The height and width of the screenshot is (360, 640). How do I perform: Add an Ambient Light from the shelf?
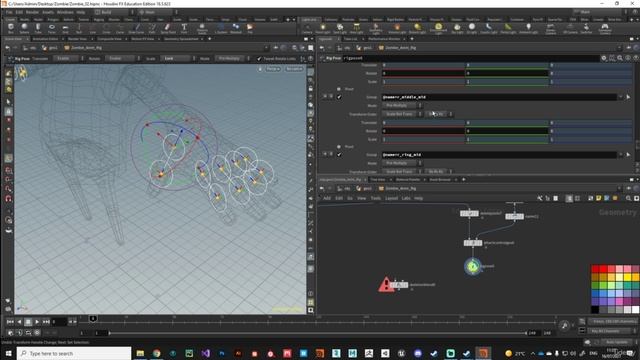tap(528, 28)
